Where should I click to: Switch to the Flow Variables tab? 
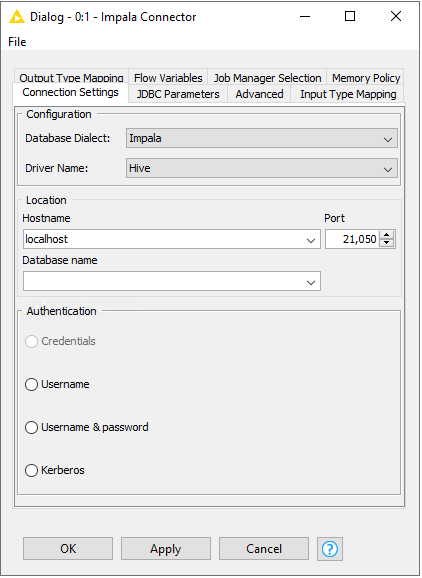click(168, 78)
